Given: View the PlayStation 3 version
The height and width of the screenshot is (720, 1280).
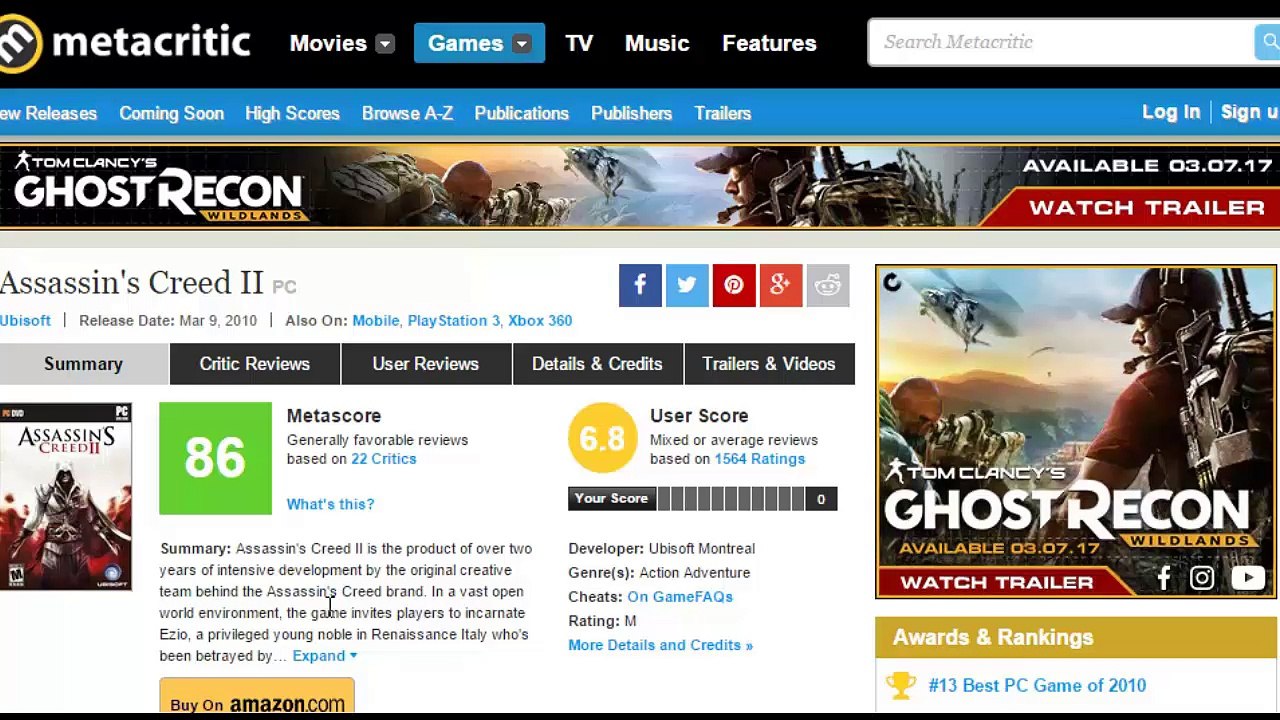Looking at the screenshot, I should click(453, 320).
